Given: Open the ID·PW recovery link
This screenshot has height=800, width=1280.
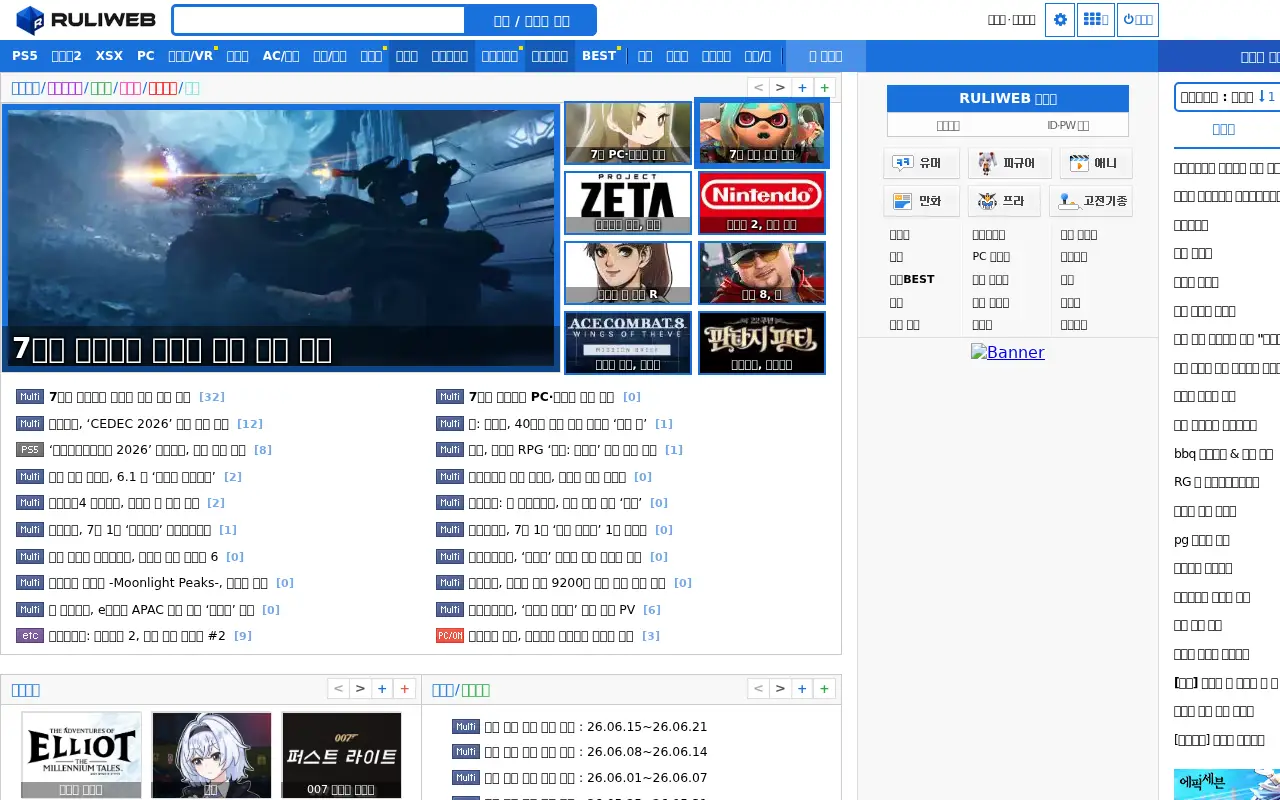Looking at the screenshot, I should pyautogui.click(x=1068, y=125).
